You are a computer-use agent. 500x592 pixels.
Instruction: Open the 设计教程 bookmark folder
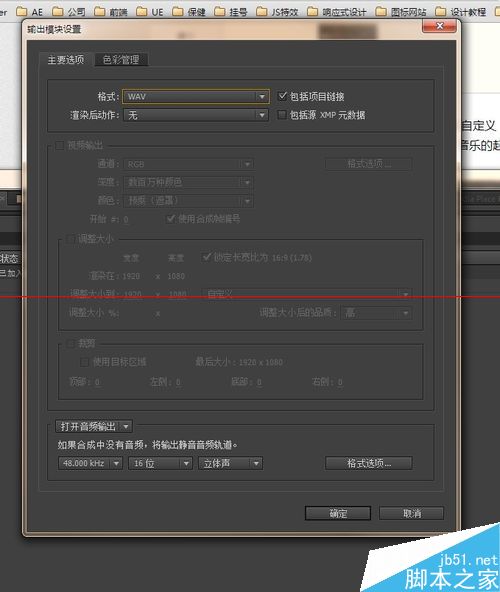point(461,12)
